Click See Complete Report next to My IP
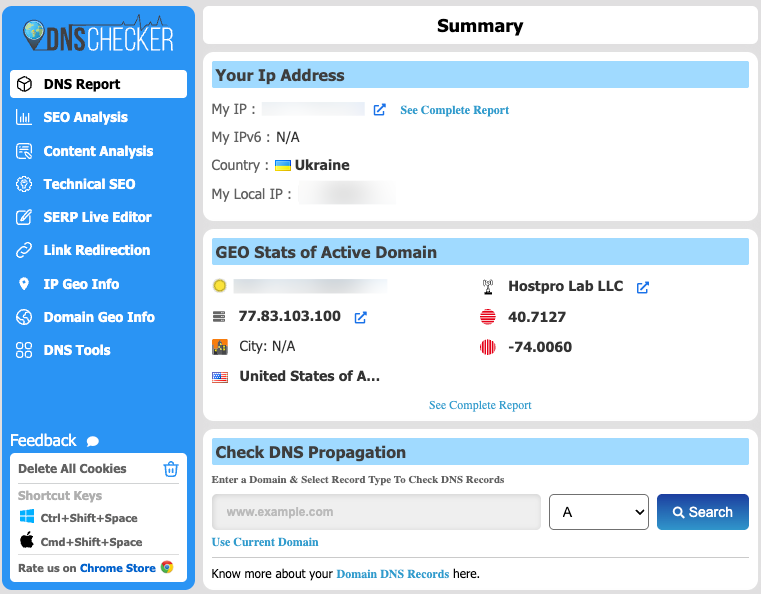761x594 pixels. pyautogui.click(x=454, y=110)
